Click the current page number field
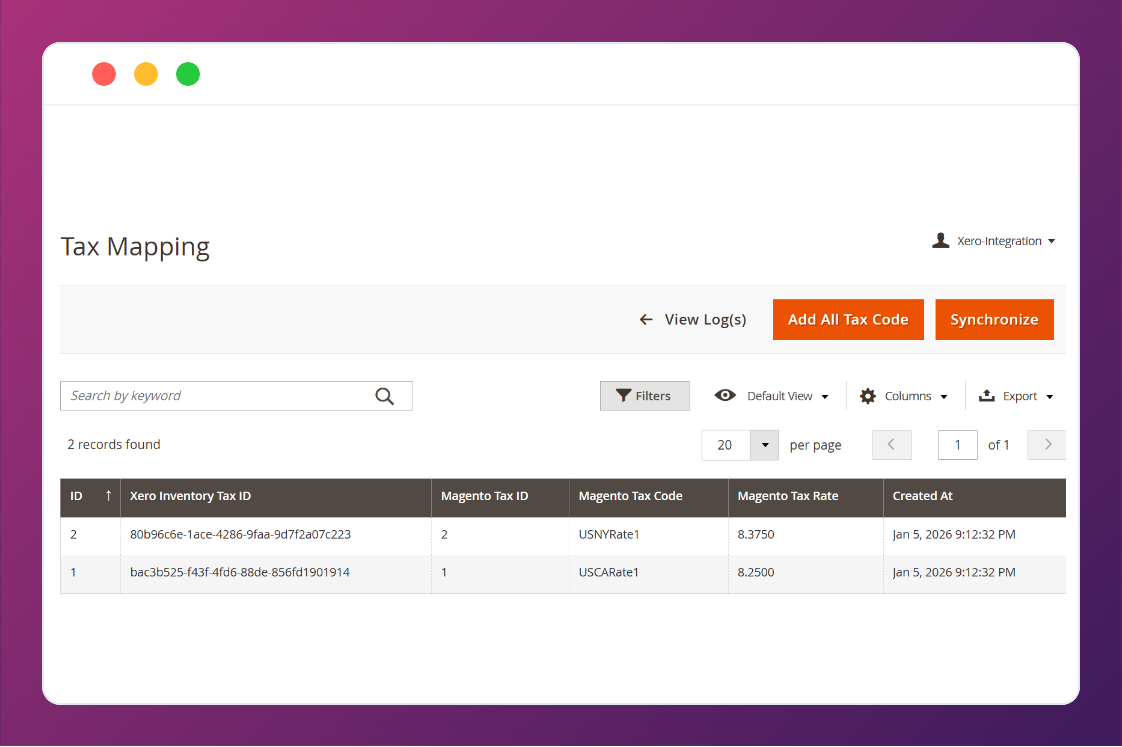This screenshot has width=1122, height=747. (957, 445)
